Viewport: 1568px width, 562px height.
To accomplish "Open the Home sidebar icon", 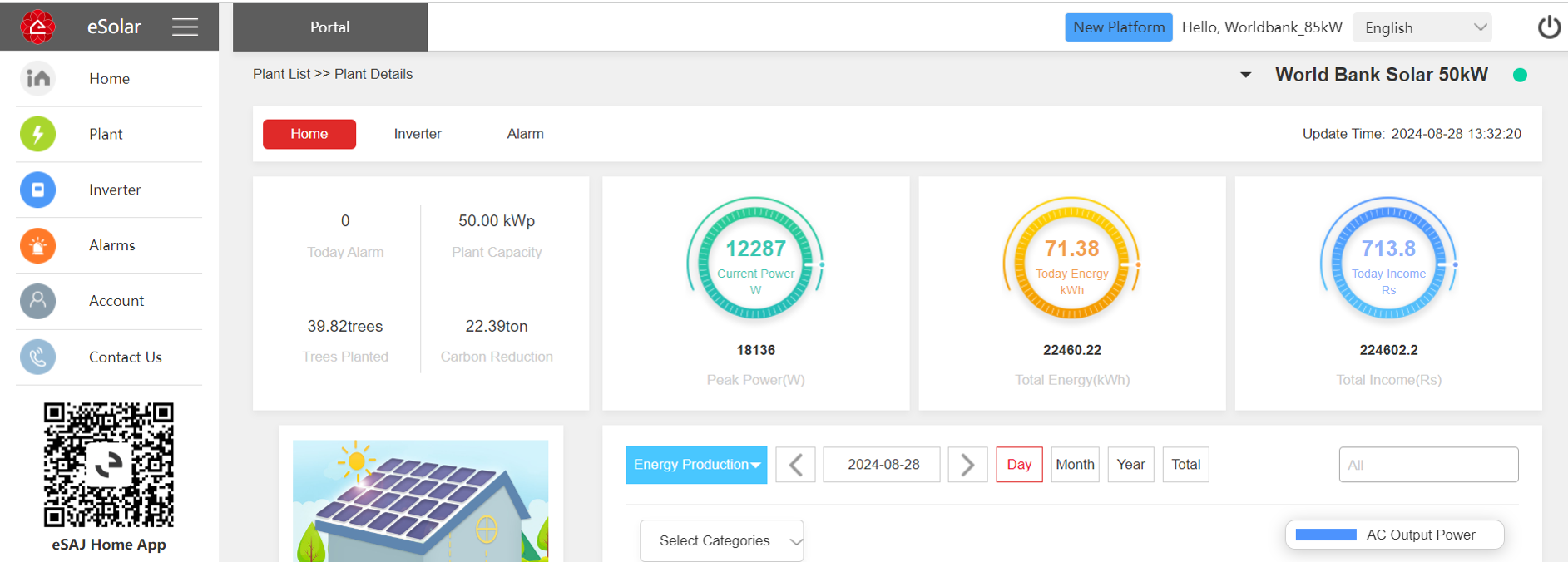I will tap(37, 78).
